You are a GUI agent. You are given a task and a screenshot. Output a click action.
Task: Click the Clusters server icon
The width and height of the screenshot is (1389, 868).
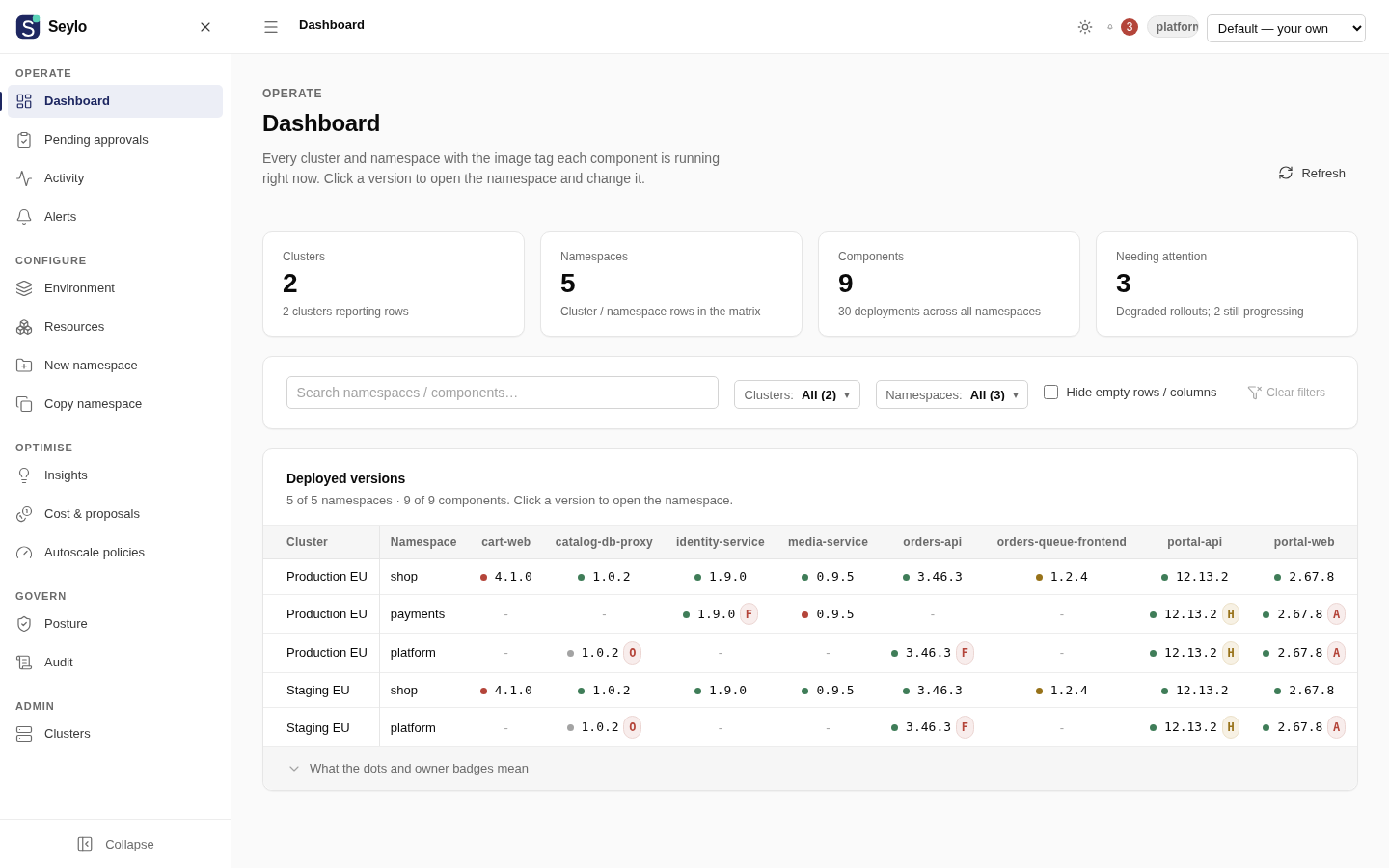click(x=24, y=734)
